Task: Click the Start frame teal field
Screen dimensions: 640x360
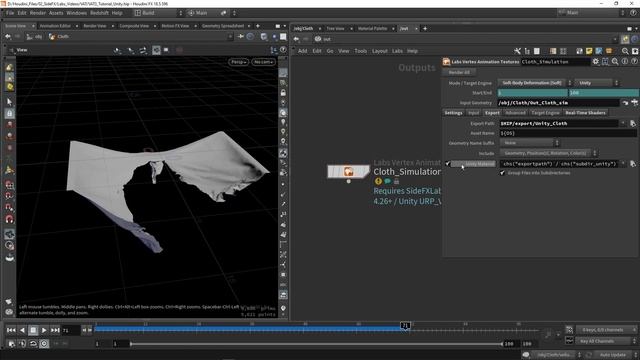Action: click(532, 93)
